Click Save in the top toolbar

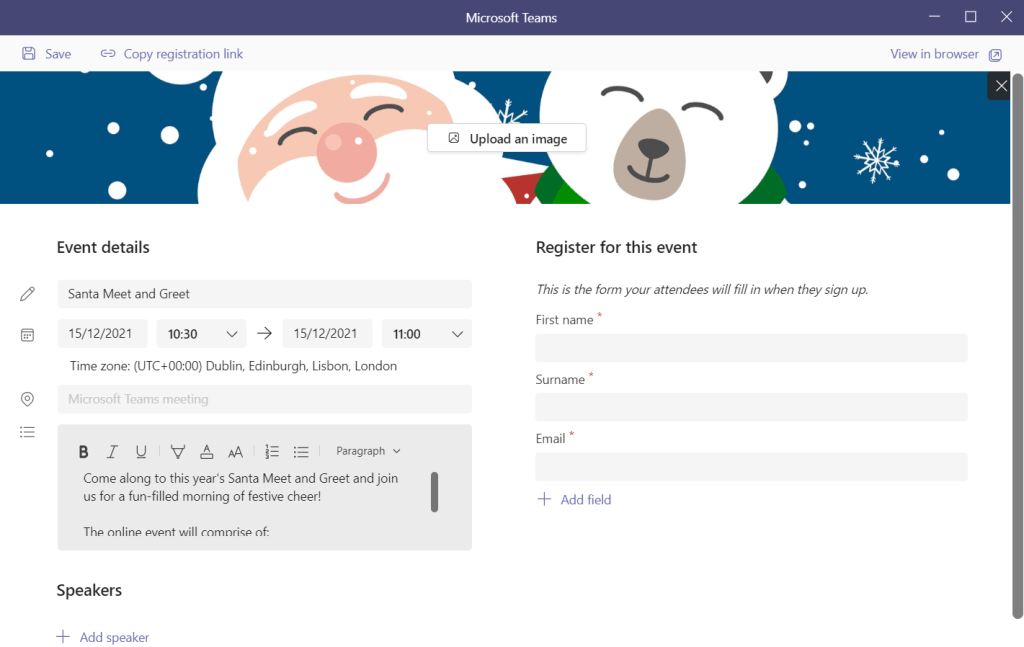point(47,54)
